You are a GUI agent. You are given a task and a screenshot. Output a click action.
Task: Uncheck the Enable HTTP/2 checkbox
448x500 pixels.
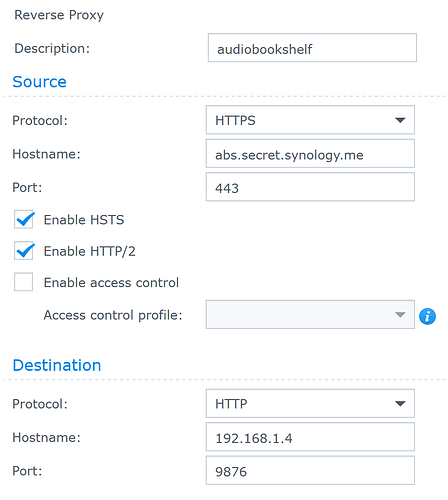pos(23,251)
